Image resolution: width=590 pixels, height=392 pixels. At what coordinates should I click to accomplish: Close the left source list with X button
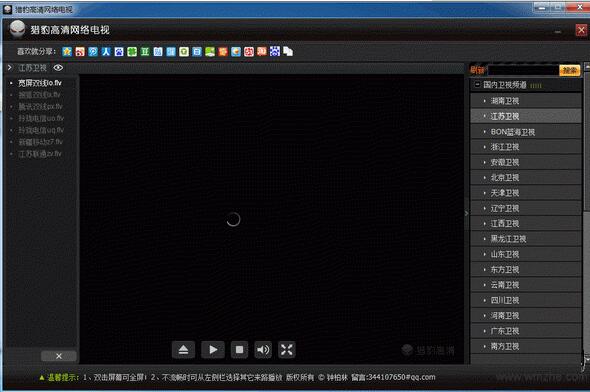point(59,356)
